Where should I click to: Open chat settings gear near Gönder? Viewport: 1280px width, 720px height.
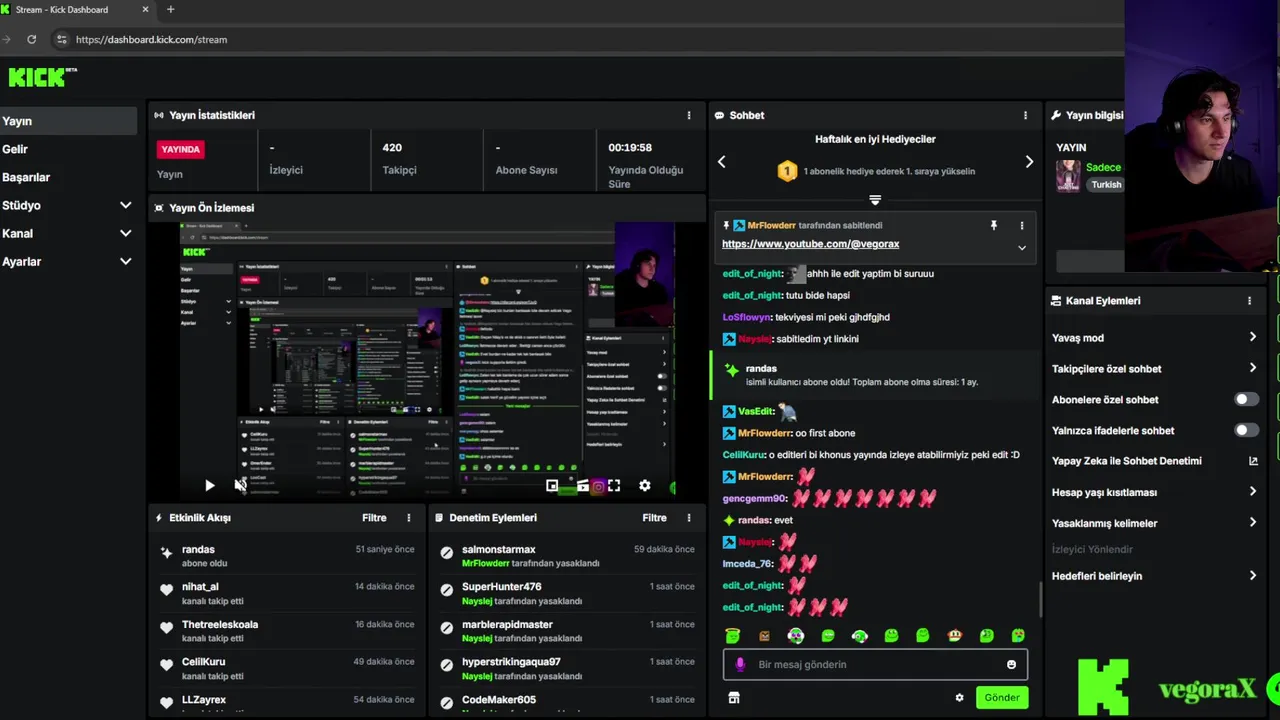tap(959, 698)
